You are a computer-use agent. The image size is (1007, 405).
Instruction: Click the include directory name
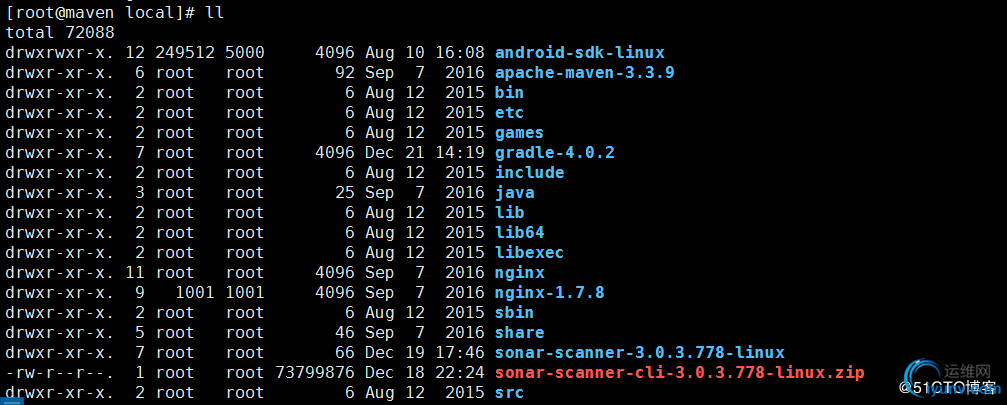[529, 173]
